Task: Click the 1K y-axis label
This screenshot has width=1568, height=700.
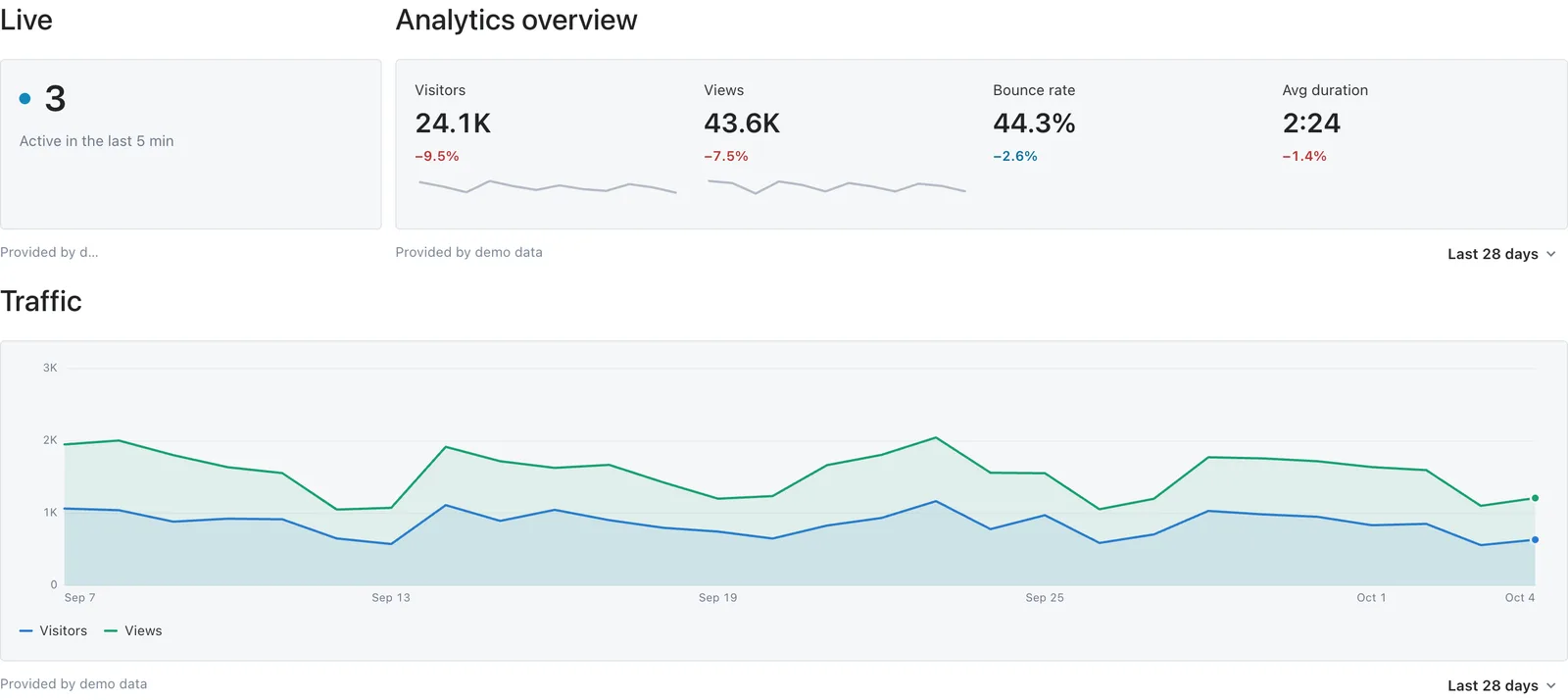Action: pyautogui.click(x=50, y=513)
